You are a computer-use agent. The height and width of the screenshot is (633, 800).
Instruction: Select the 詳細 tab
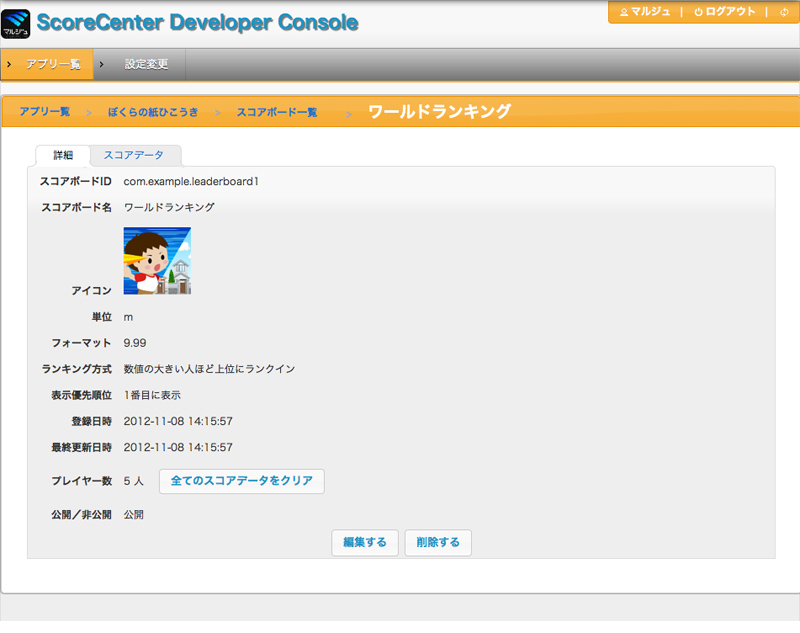[63, 156]
